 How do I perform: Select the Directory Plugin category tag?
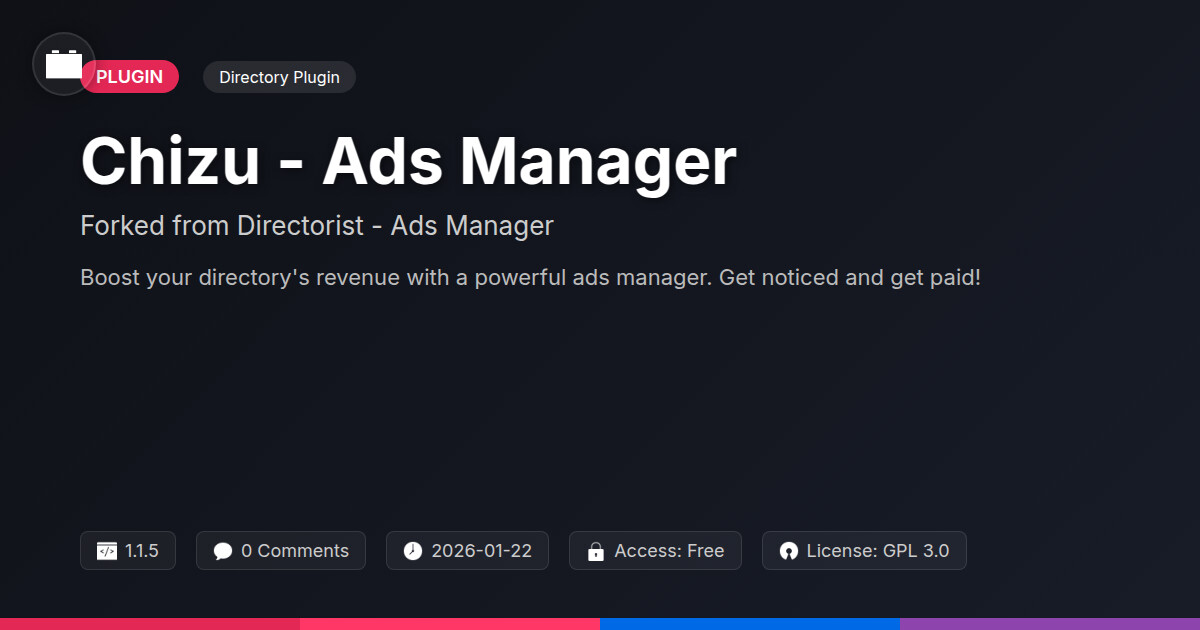click(x=279, y=77)
